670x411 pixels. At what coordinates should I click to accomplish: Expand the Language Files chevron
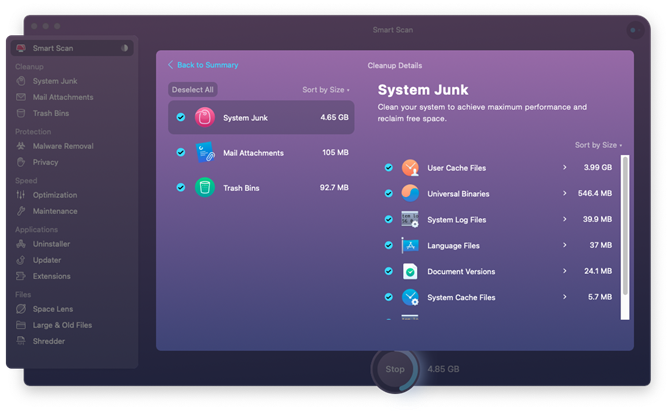564,245
